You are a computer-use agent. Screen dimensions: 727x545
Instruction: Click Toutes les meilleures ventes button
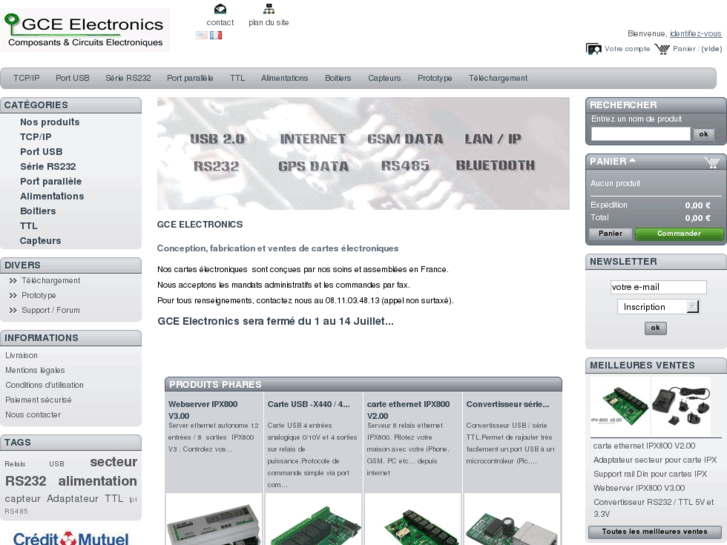coord(654,532)
